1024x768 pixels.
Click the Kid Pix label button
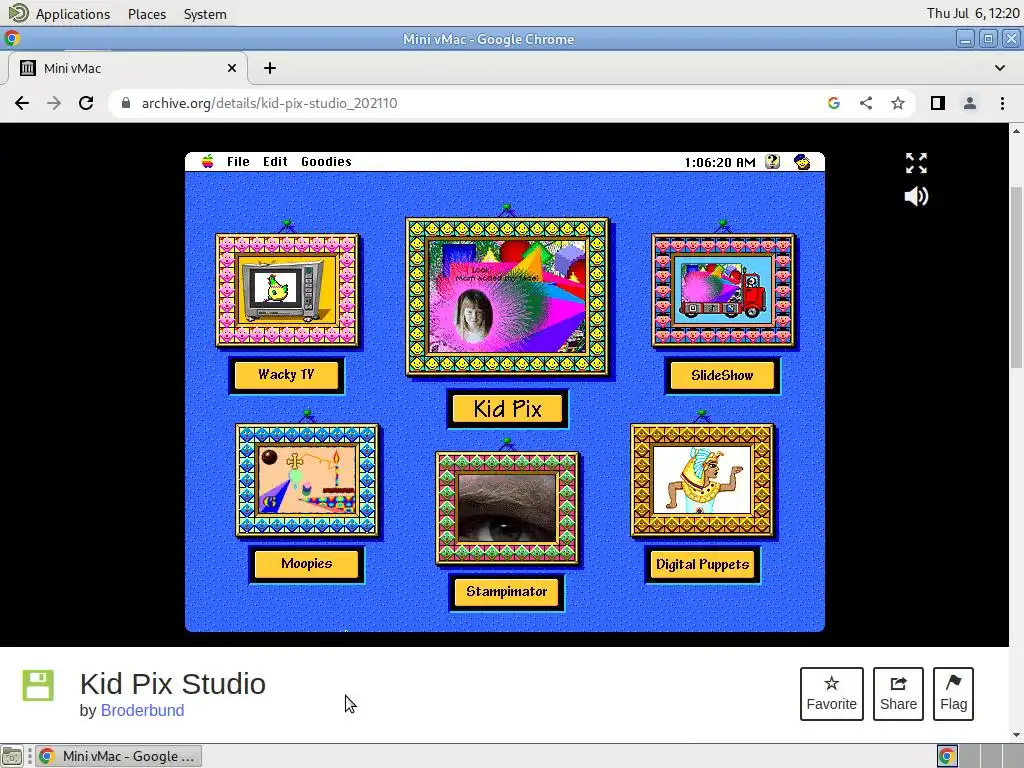tap(507, 409)
